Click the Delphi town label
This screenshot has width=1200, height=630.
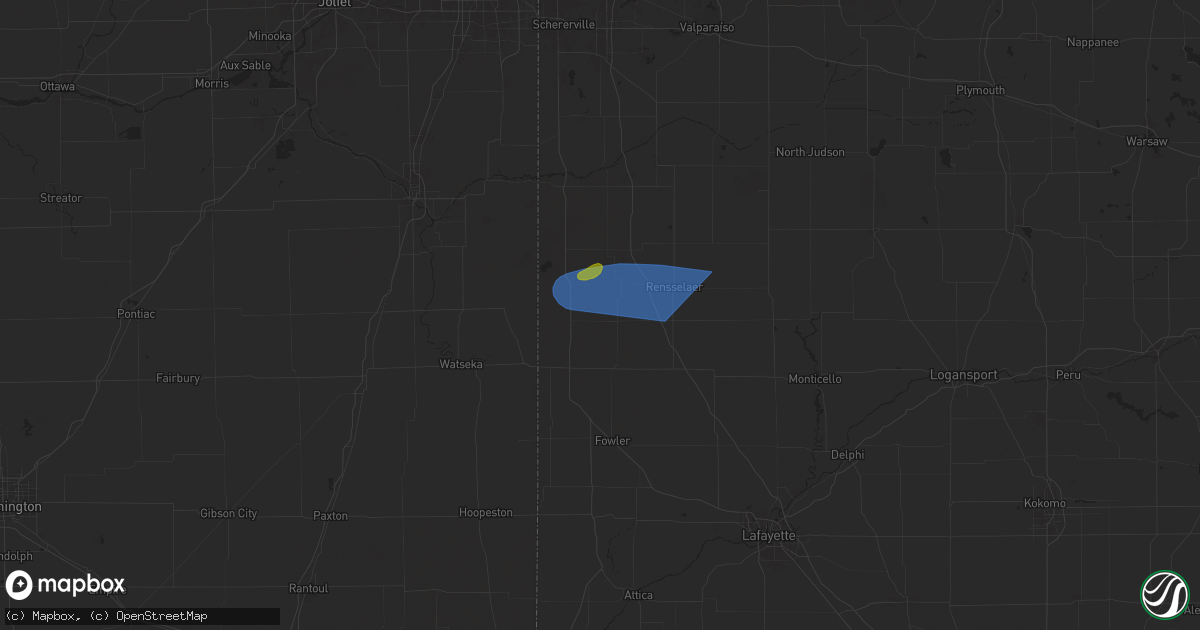pyautogui.click(x=847, y=454)
